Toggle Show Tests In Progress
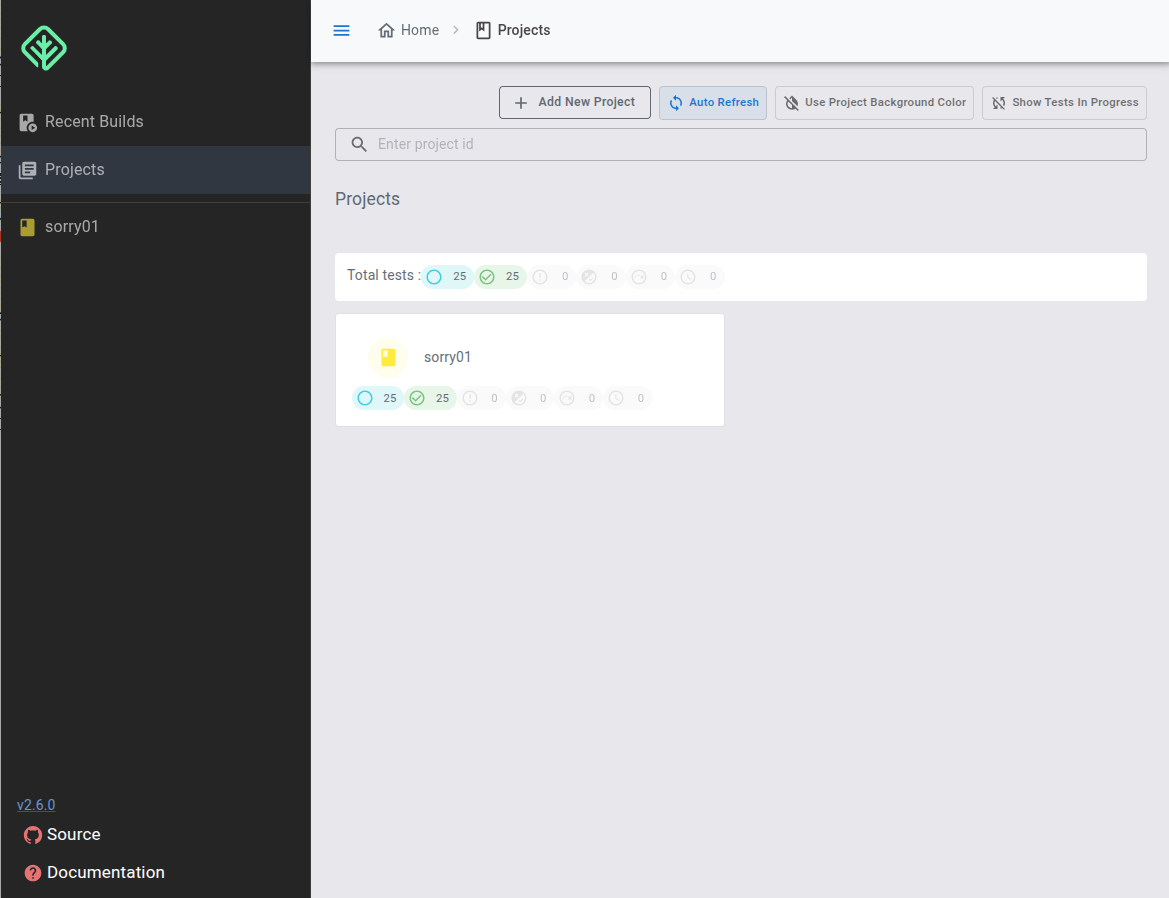Screen dimensions: 1169x898 tap(1064, 103)
